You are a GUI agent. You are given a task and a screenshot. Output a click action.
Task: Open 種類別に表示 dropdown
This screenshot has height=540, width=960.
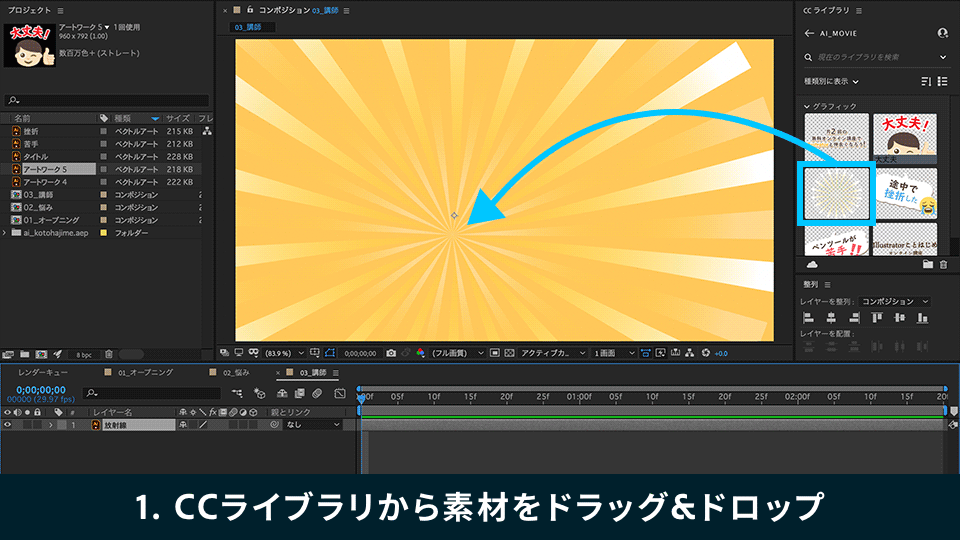click(x=831, y=81)
